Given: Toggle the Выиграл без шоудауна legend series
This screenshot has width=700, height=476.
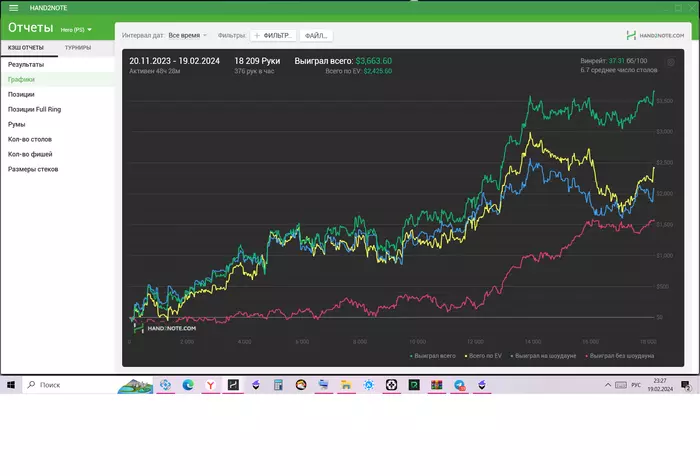Looking at the screenshot, I should [619, 356].
